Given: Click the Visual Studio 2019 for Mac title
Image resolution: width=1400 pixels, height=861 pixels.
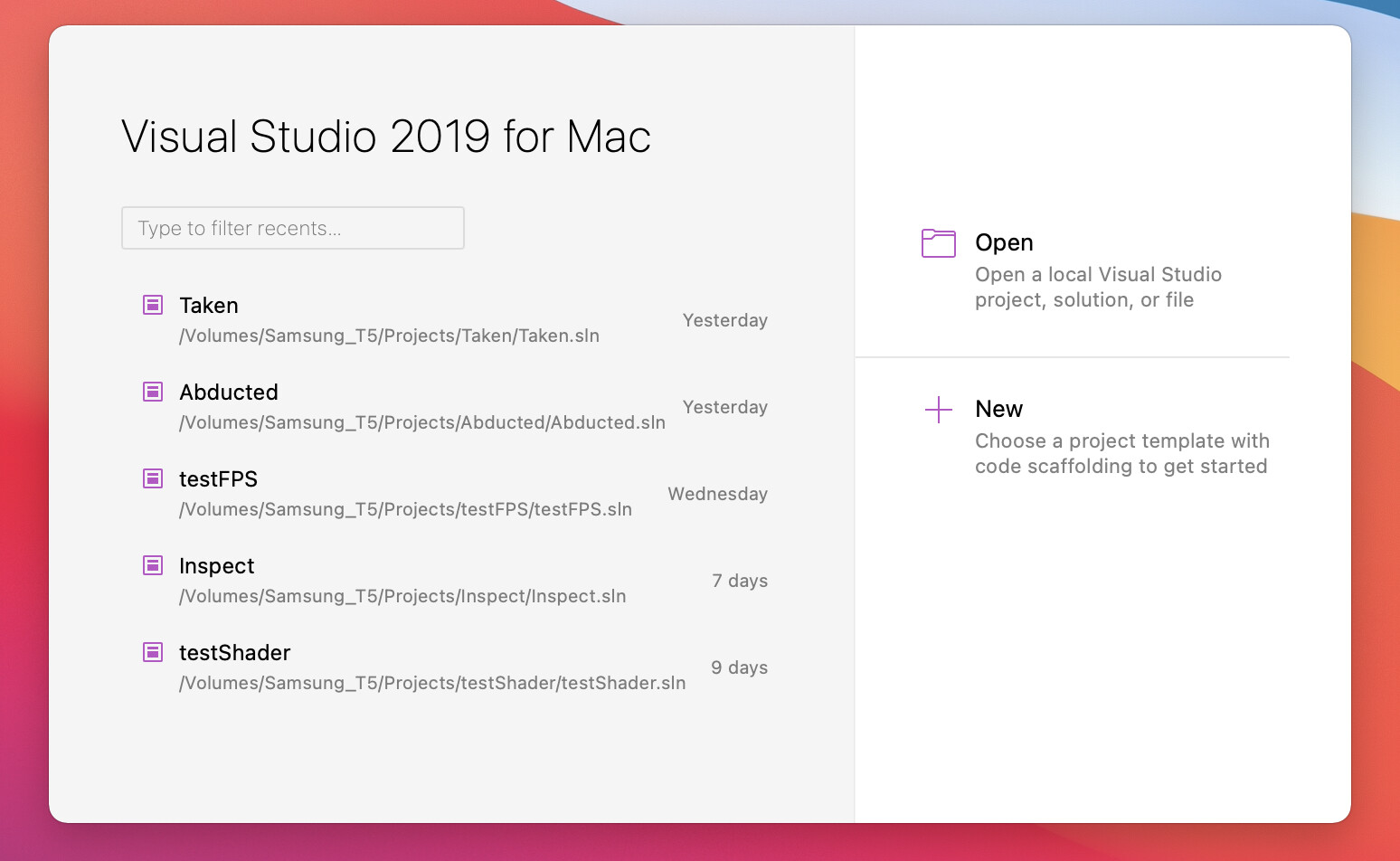Looking at the screenshot, I should tap(386, 137).
